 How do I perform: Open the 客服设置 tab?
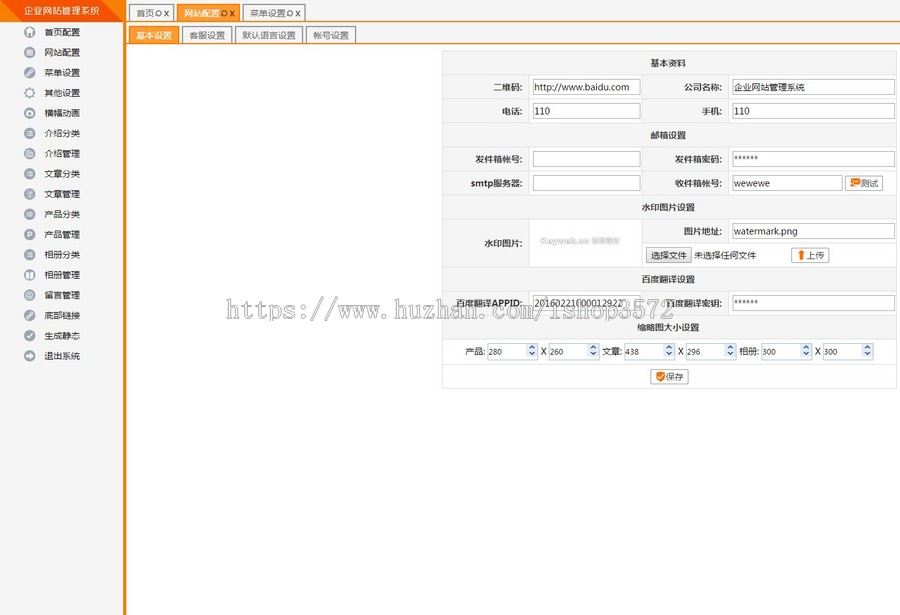pos(206,34)
